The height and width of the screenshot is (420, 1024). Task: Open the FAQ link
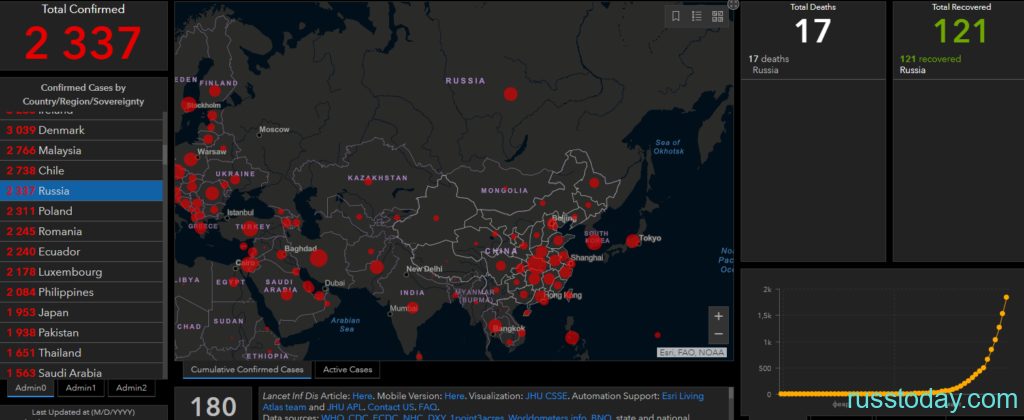pos(428,407)
